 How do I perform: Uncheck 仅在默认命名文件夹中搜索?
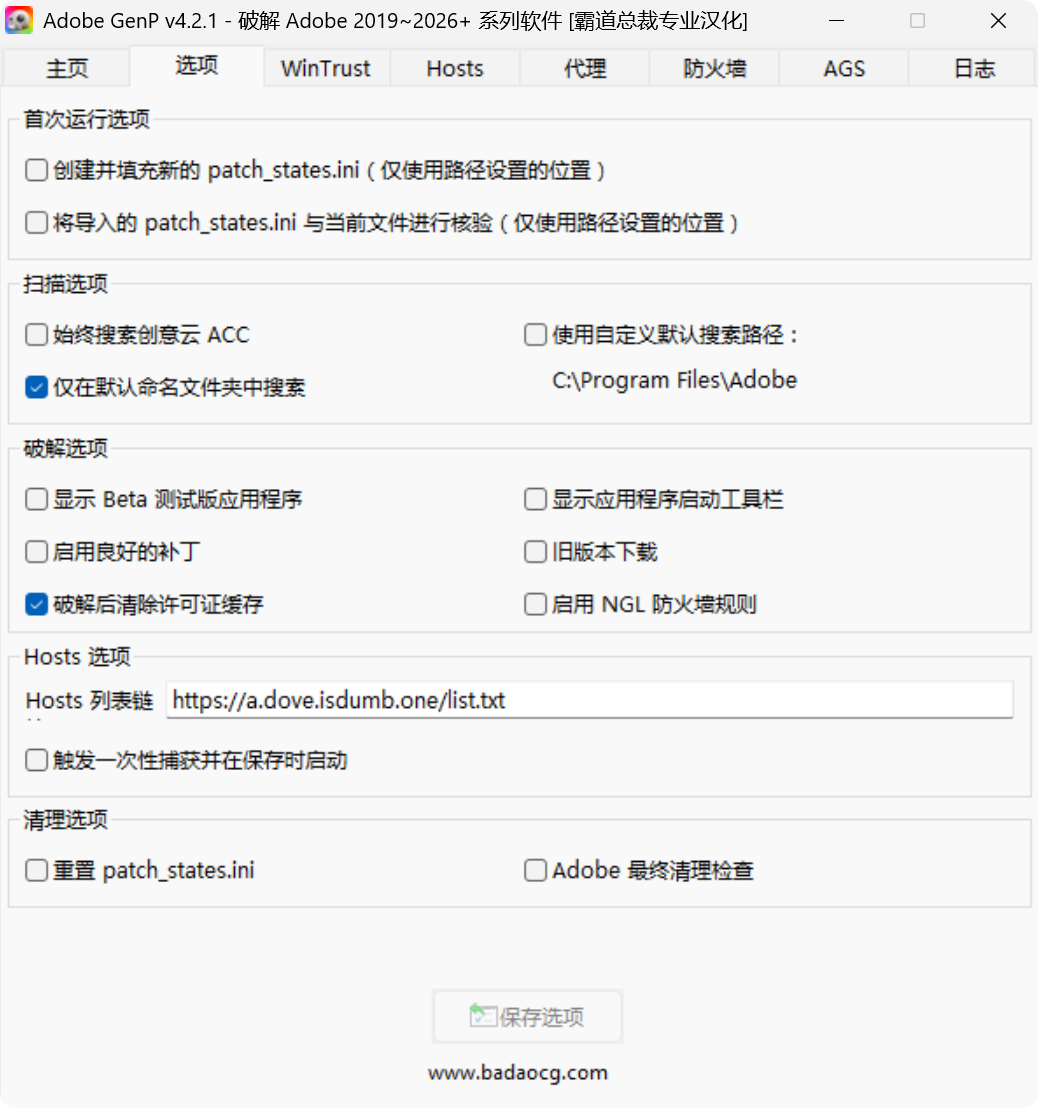(36, 387)
